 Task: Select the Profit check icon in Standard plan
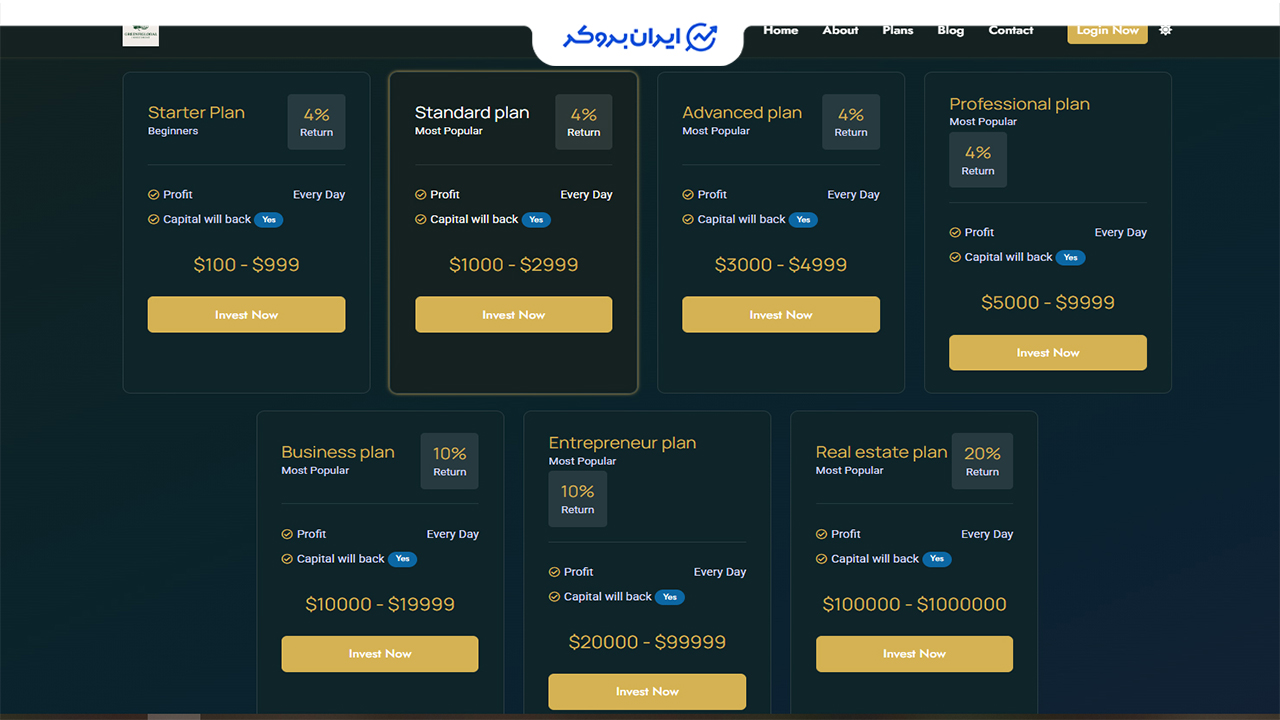pos(421,195)
